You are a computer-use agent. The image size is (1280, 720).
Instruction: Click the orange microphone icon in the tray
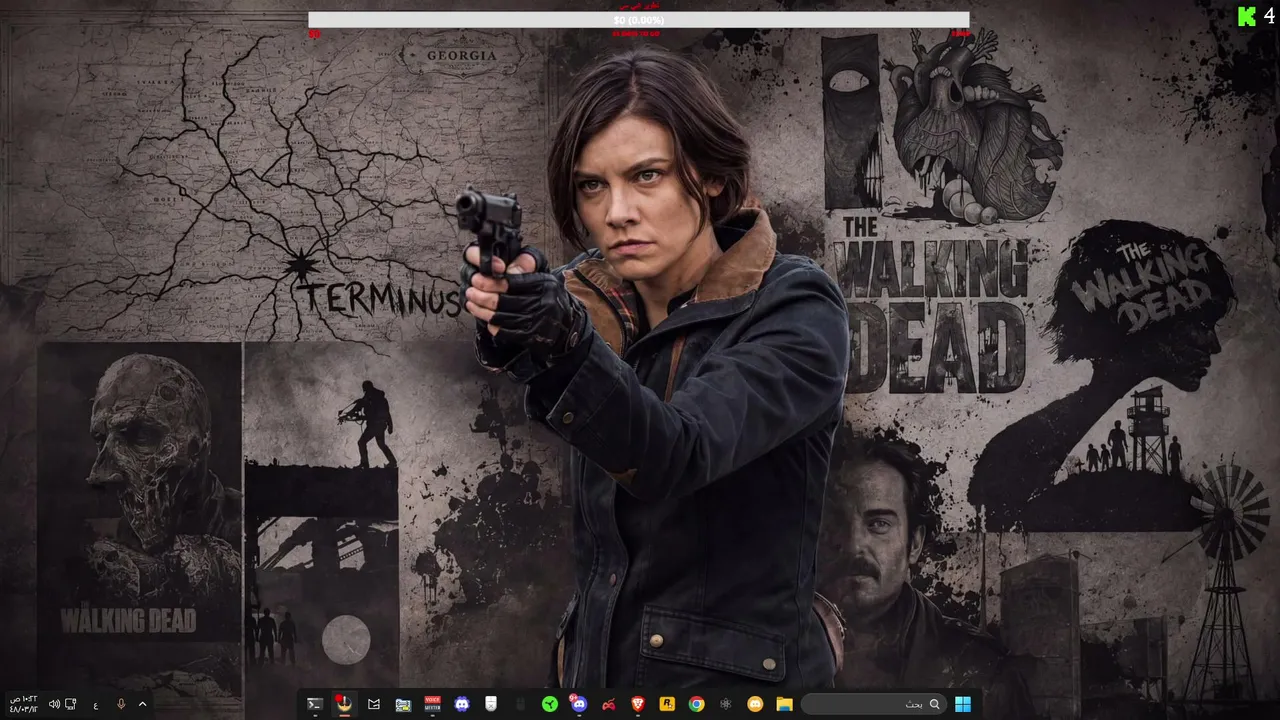click(x=121, y=704)
